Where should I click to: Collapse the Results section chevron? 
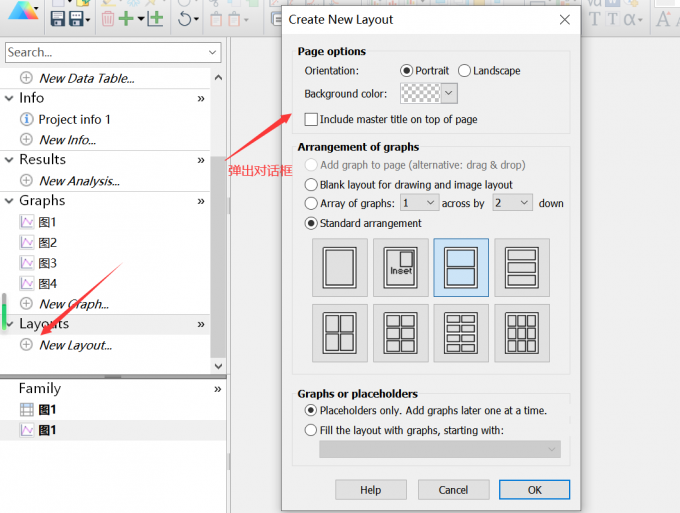click(x=9, y=160)
